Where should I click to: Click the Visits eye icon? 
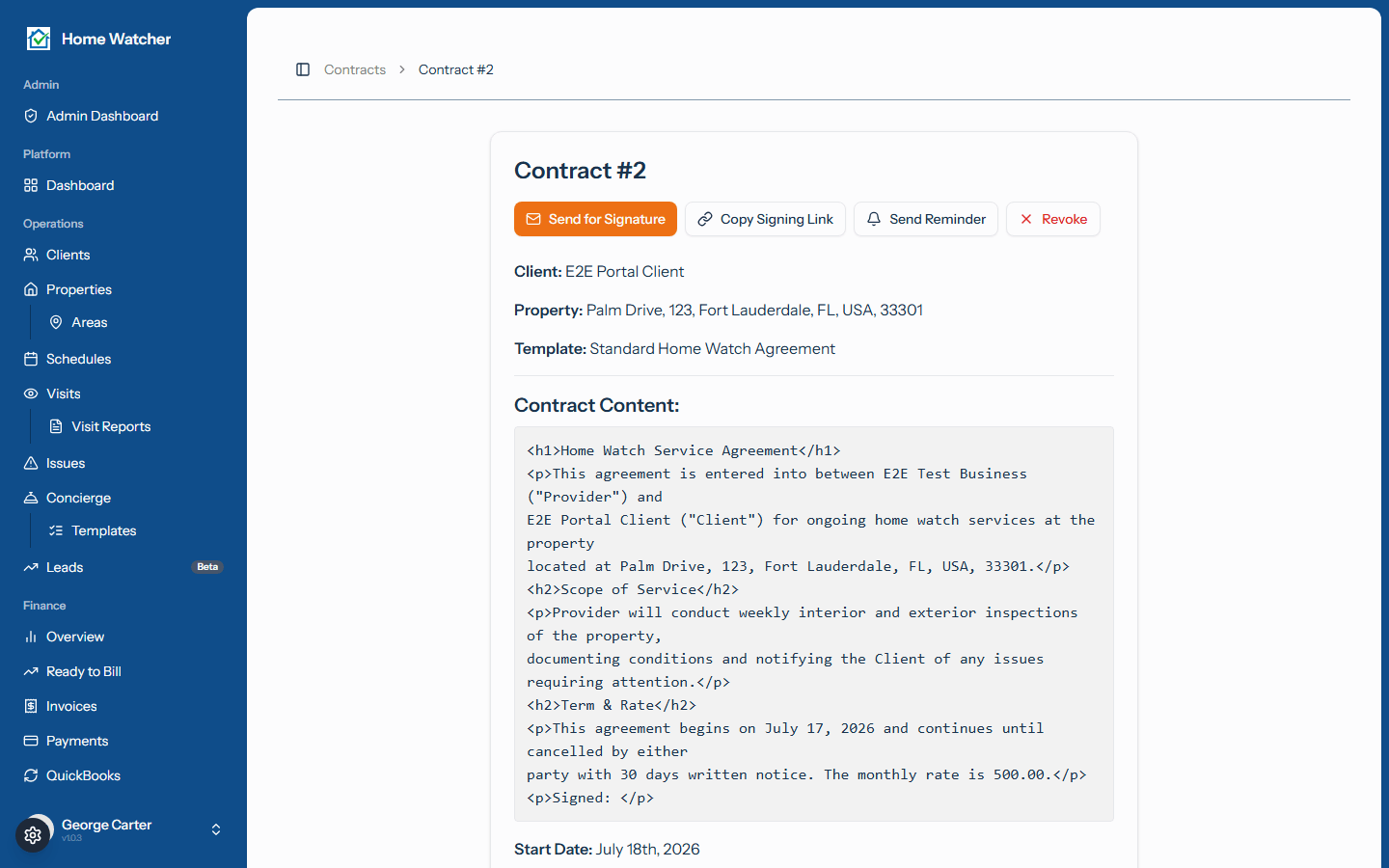[x=31, y=393]
